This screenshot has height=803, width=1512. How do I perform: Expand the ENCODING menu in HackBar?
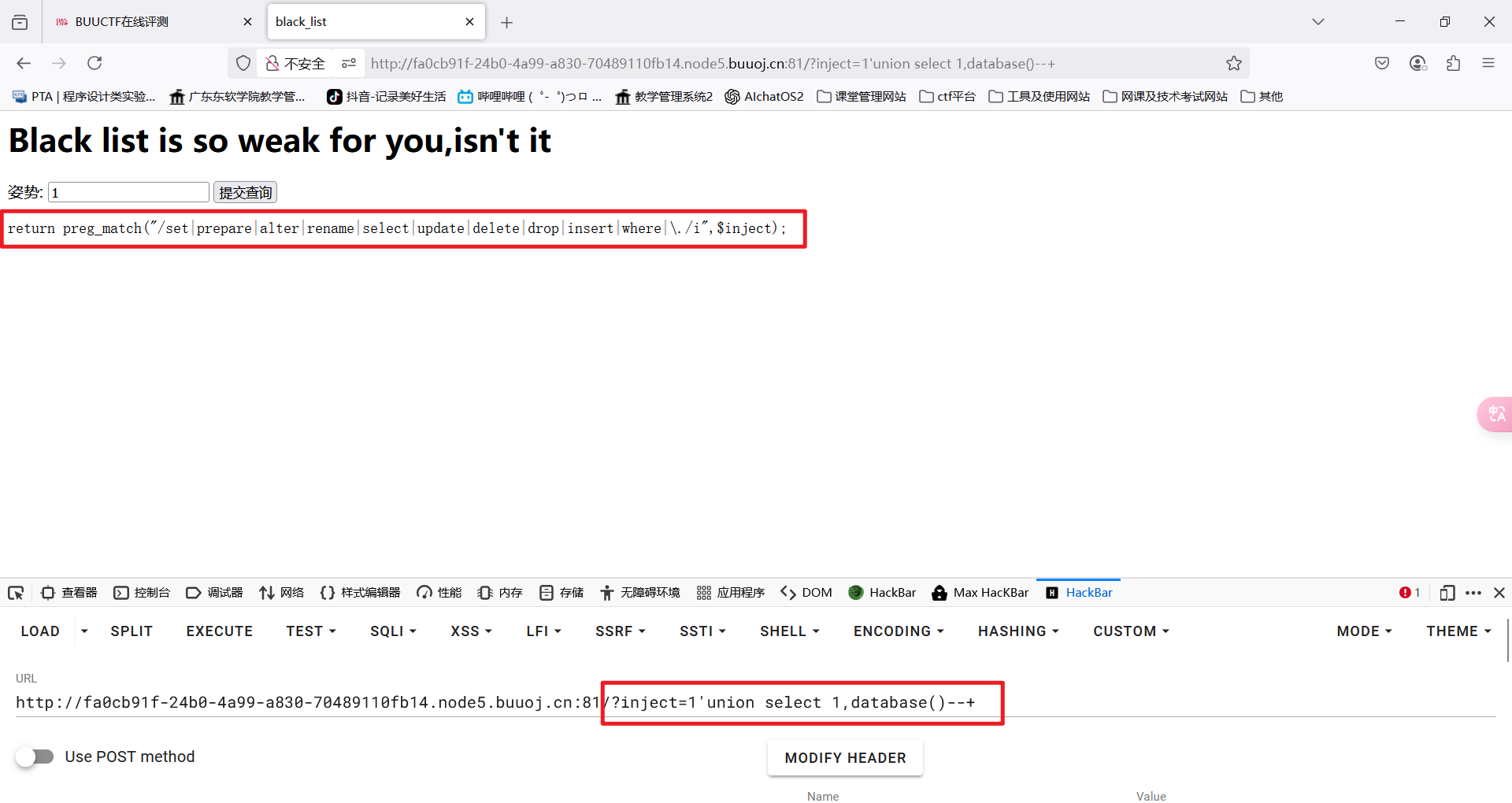[897, 631]
